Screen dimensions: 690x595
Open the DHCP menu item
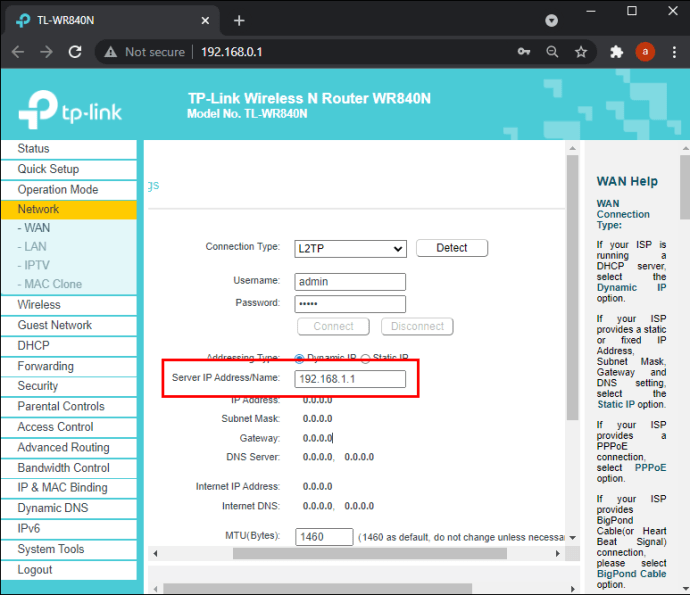69,346
